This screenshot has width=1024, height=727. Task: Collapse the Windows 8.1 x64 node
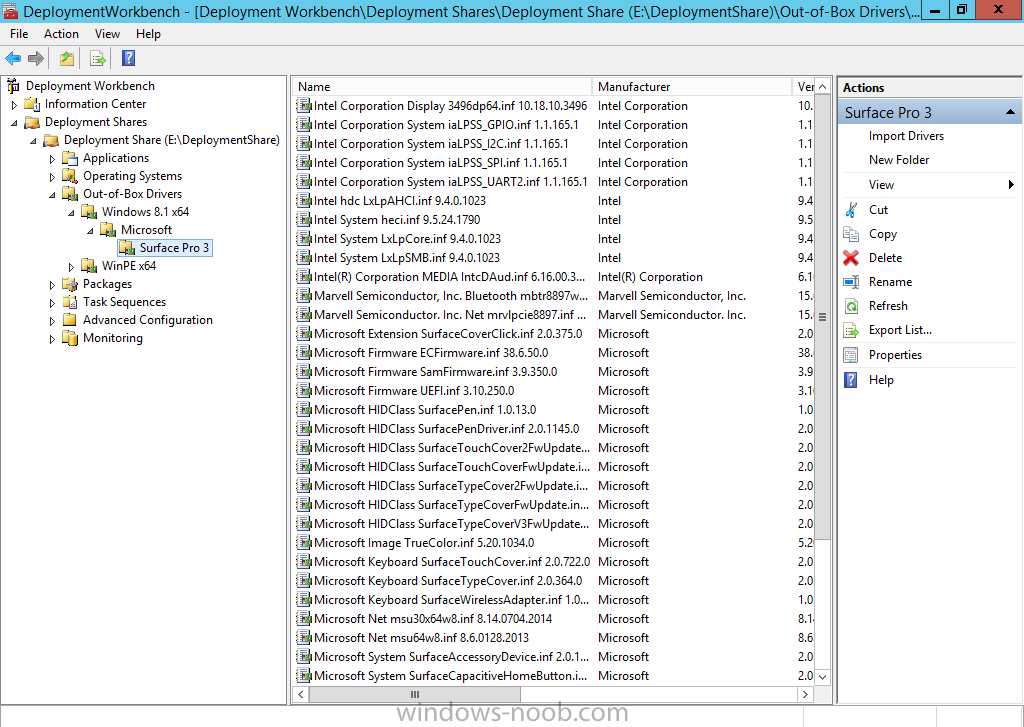pyautogui.click(x=71, y=212)
